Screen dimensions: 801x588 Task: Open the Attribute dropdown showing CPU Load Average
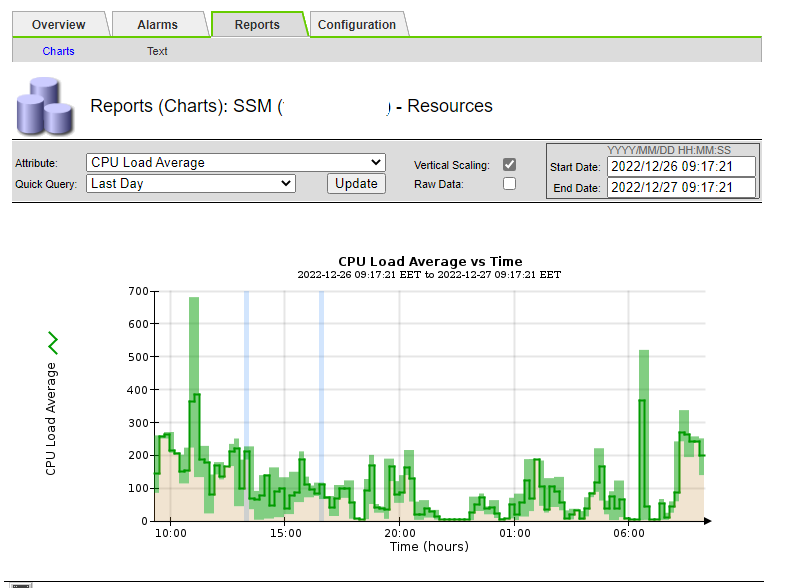(x=235, y=162)
